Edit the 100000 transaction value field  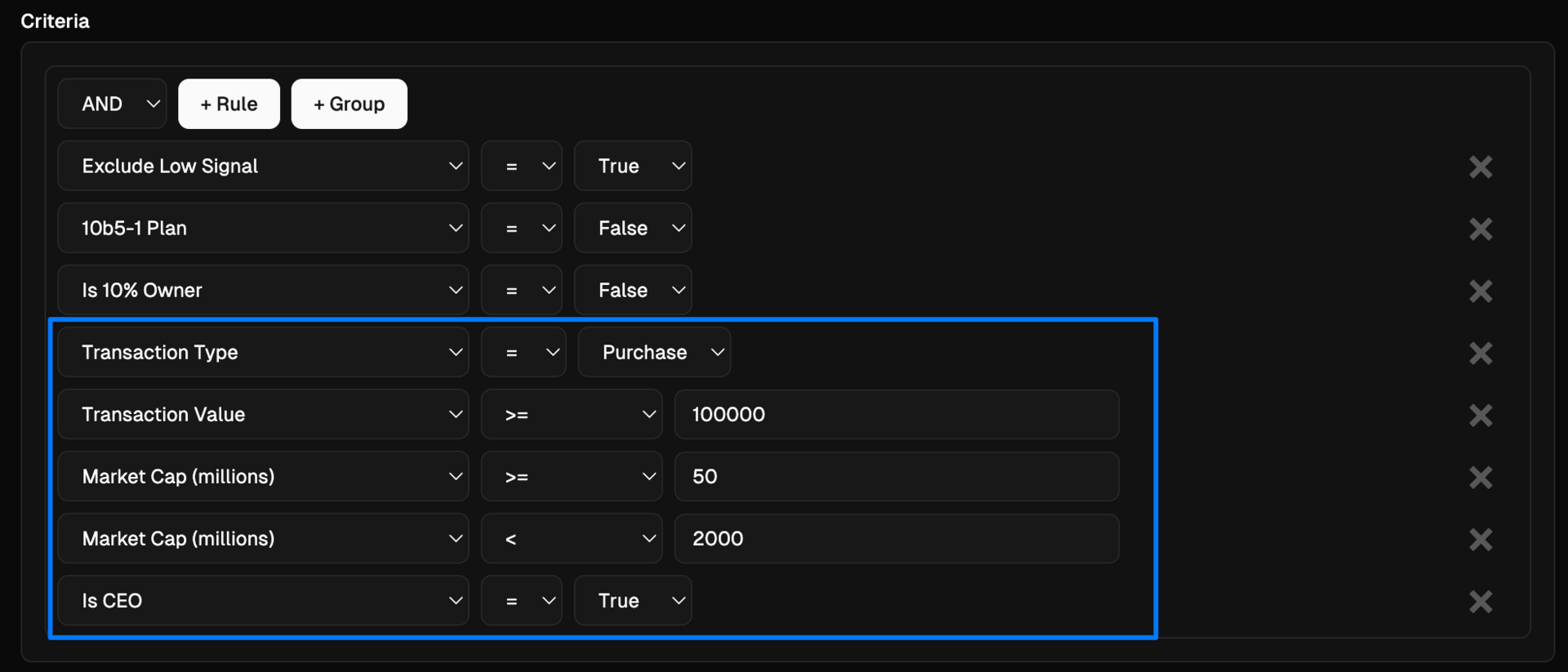click(x=896, y=414)
